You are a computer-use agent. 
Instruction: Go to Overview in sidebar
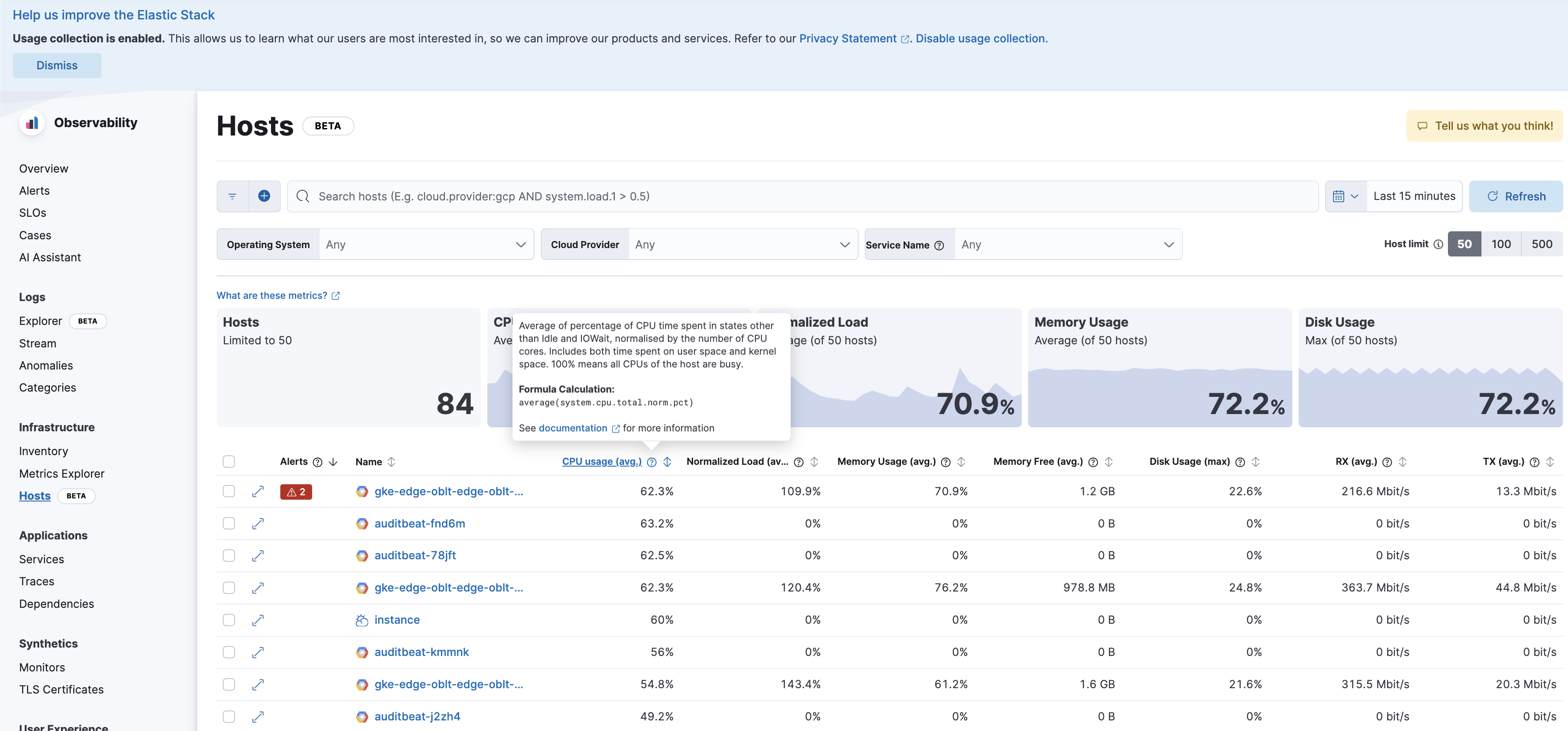point(44,169)
